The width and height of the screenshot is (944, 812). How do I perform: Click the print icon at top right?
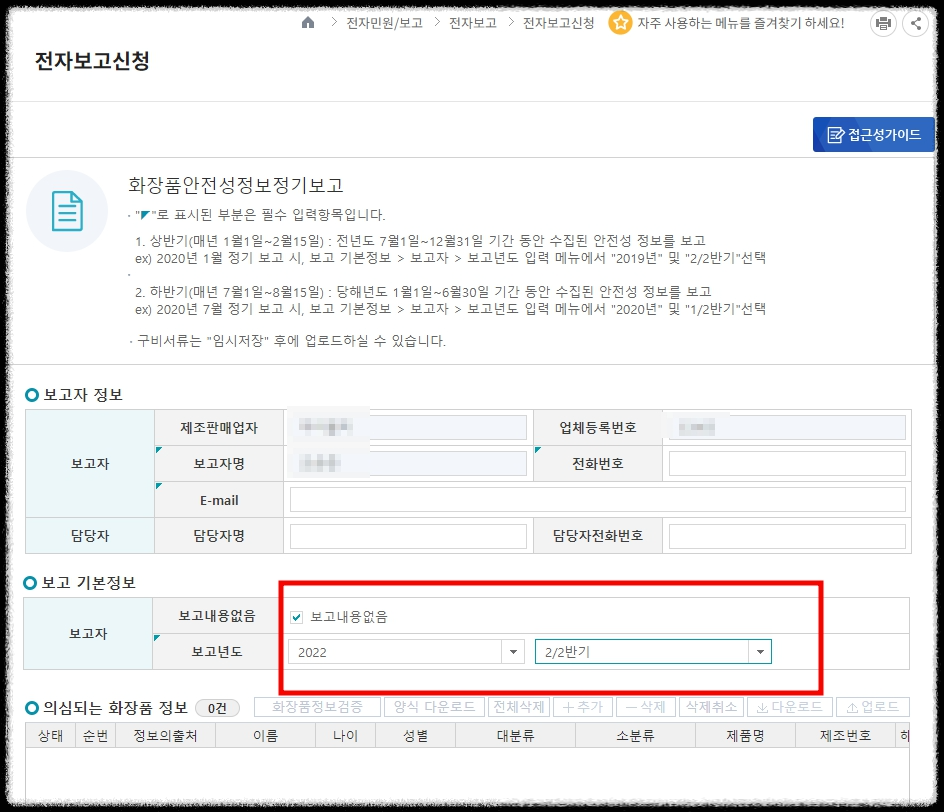point(883,23)
